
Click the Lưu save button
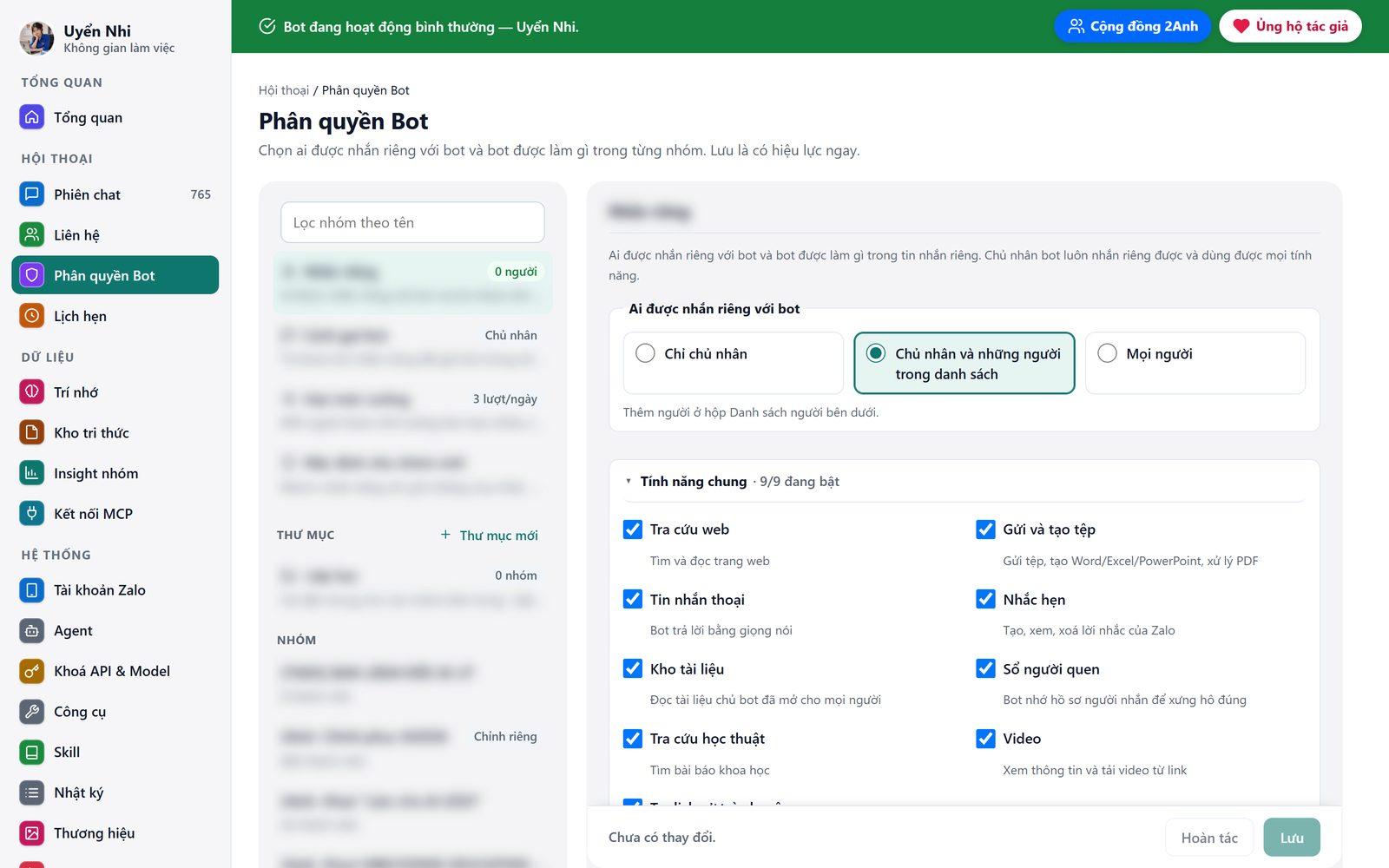pos(1292,838)
